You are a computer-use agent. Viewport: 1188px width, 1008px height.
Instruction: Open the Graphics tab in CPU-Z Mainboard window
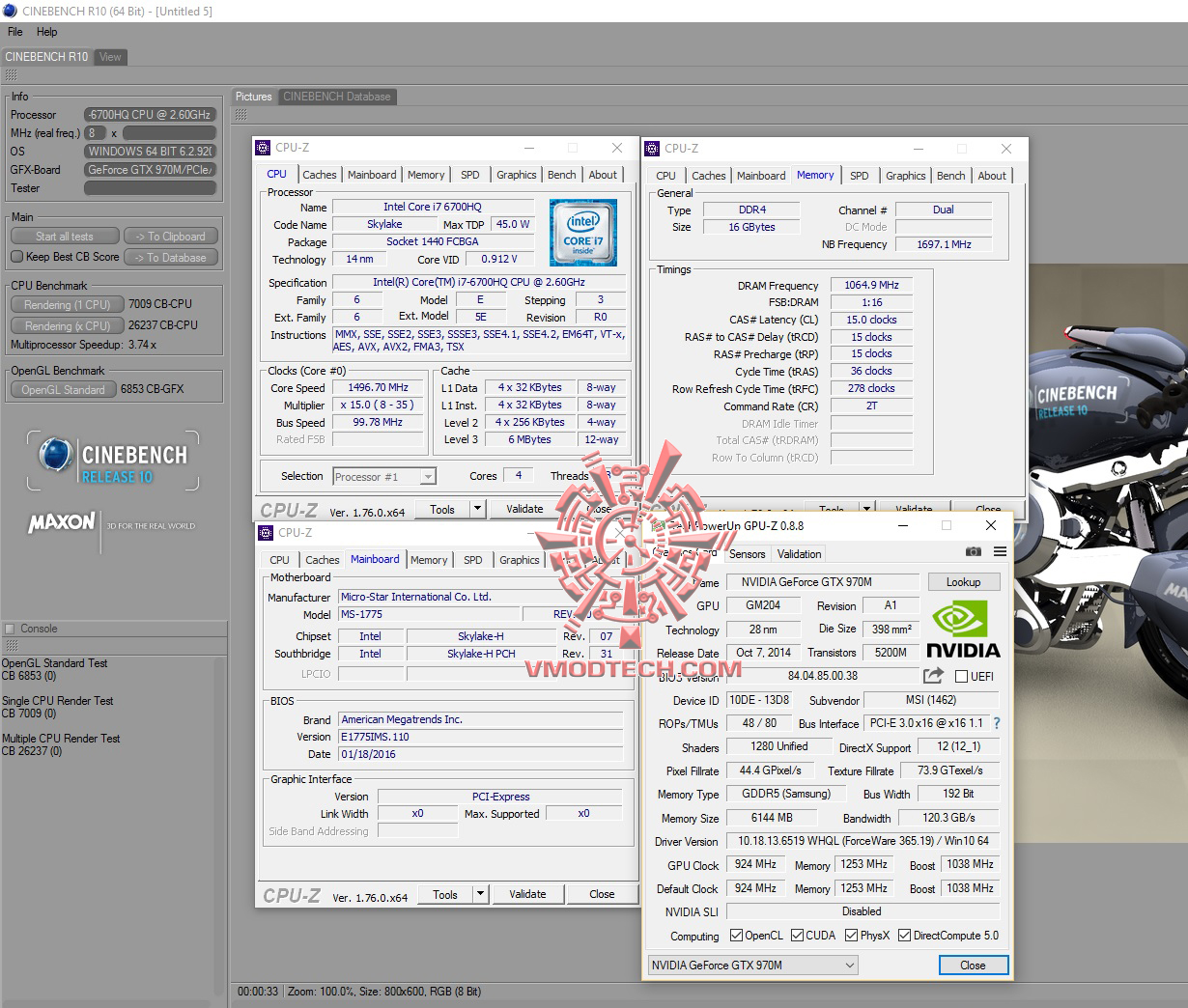tap(520, 560)
